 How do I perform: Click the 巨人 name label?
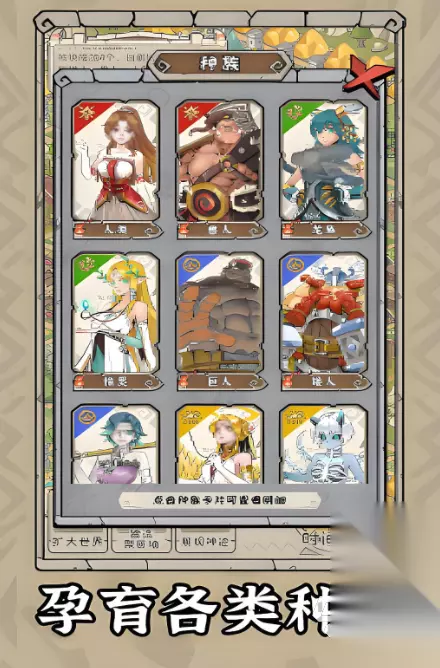[220, 381]
